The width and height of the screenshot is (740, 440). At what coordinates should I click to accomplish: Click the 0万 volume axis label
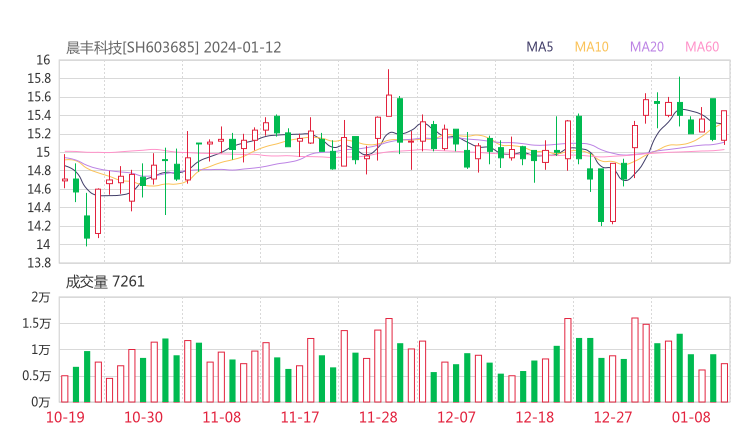[41, 402]
